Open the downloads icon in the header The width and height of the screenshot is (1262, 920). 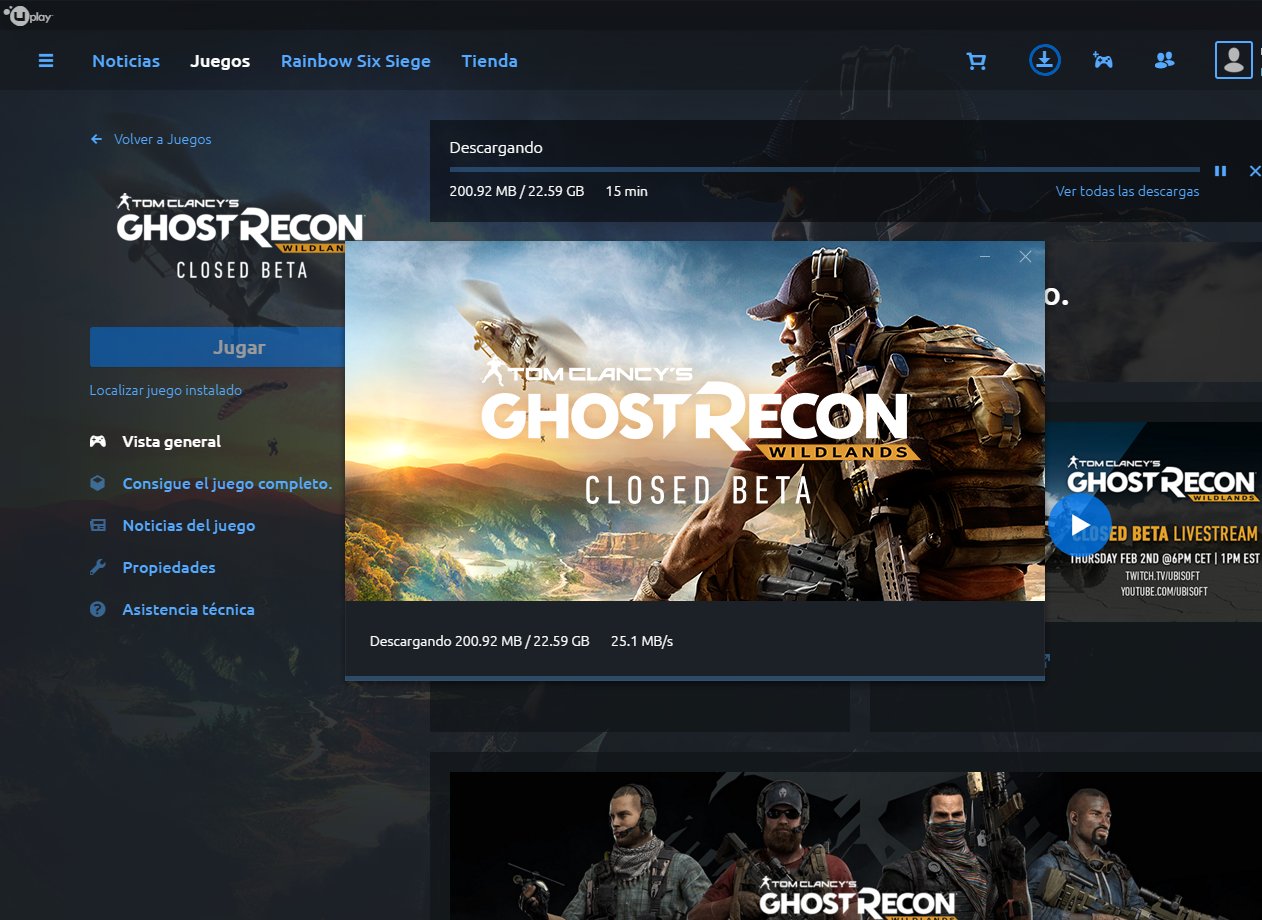pos(1044,61)
